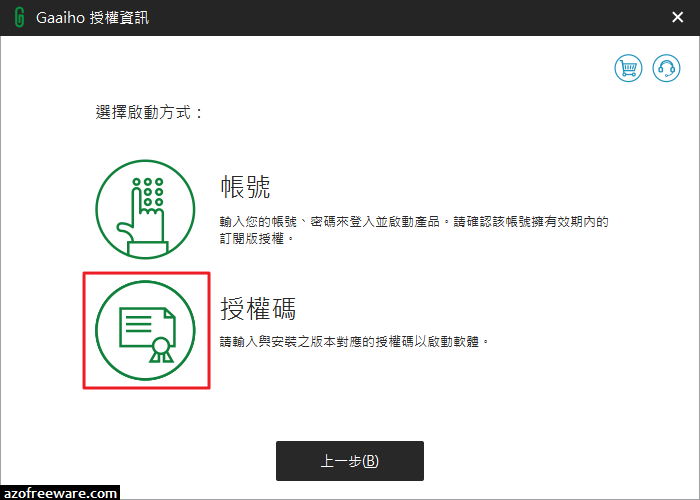Viewport: 700px width, 500px height.
Task: Go back with 上一步(B) button
Action: (x=350, y=461)
